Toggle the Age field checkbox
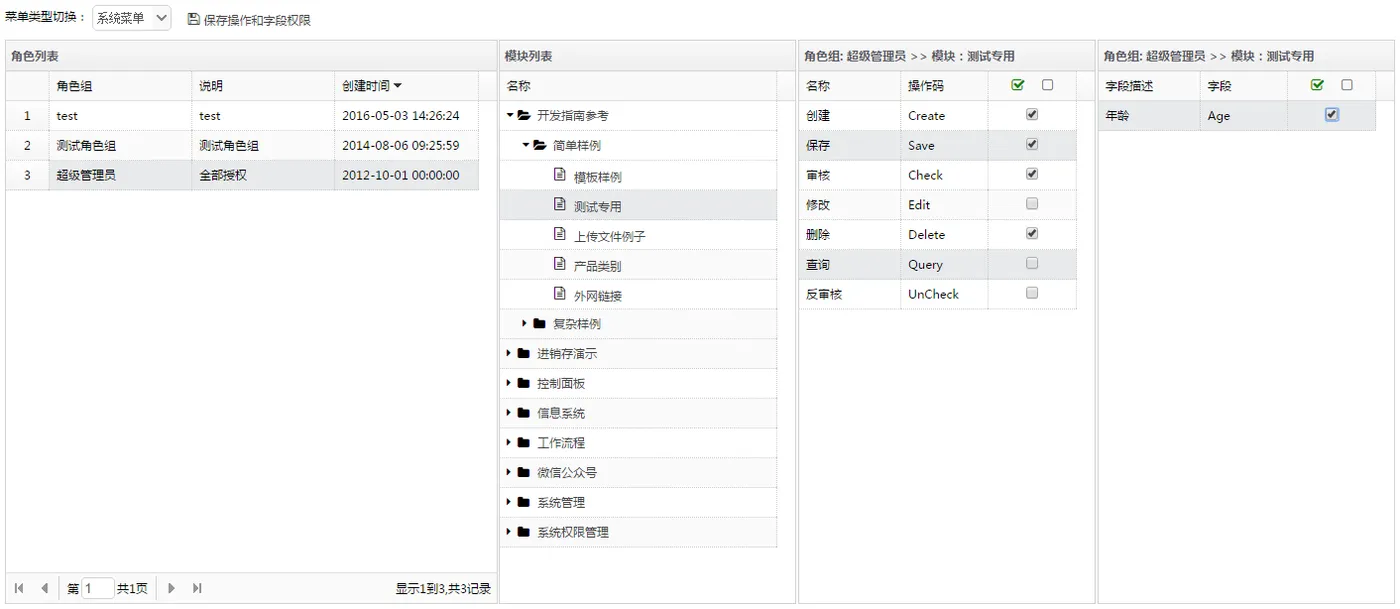 (x=1331, y=115)
